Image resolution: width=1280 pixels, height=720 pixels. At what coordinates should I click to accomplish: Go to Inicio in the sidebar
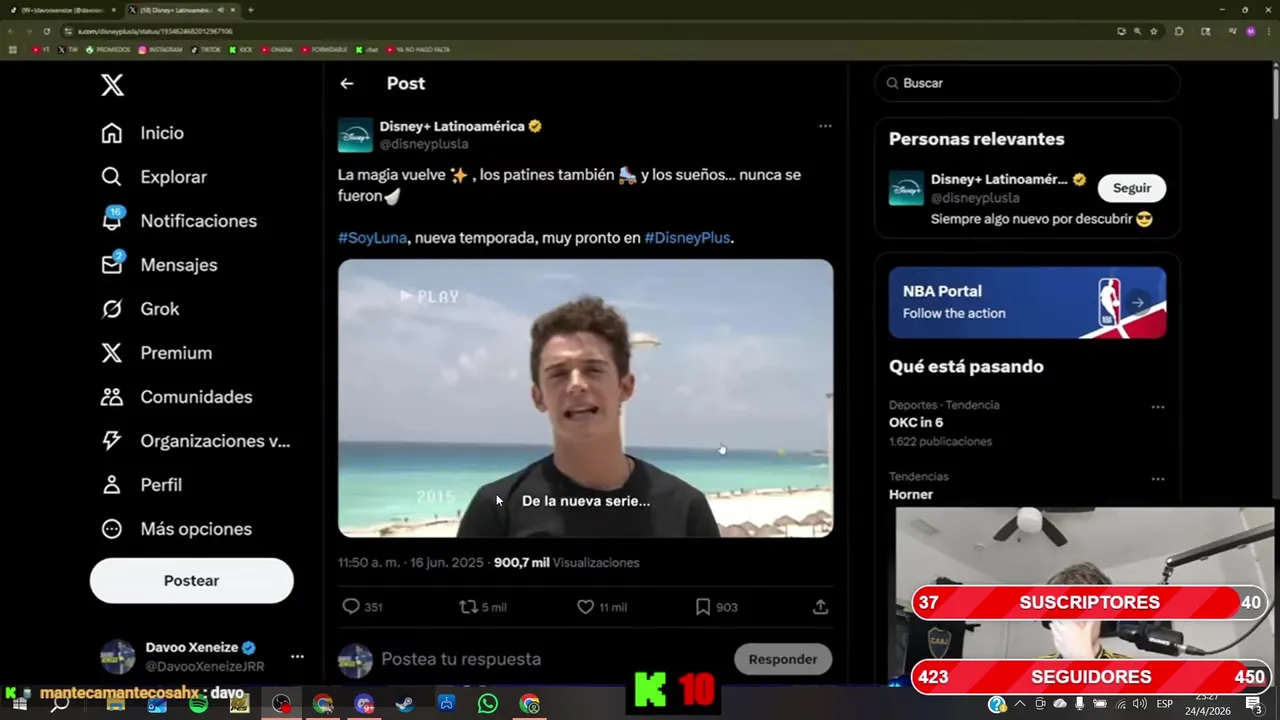coord(142,133)
